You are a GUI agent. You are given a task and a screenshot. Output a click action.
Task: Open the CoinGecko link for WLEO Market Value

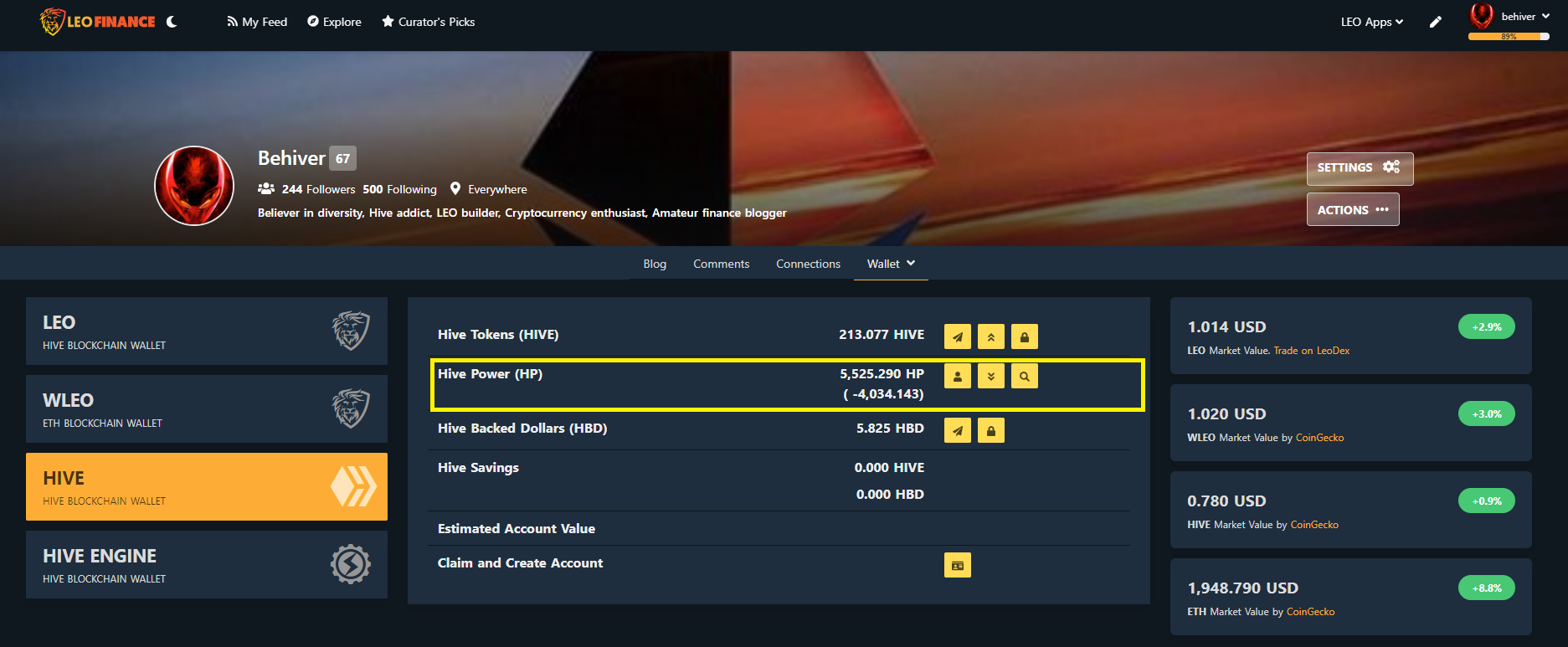[1320, 438]
